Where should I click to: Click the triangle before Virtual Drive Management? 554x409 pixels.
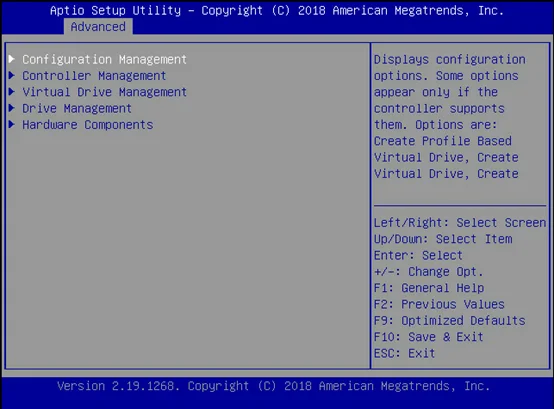click(12, 91)
